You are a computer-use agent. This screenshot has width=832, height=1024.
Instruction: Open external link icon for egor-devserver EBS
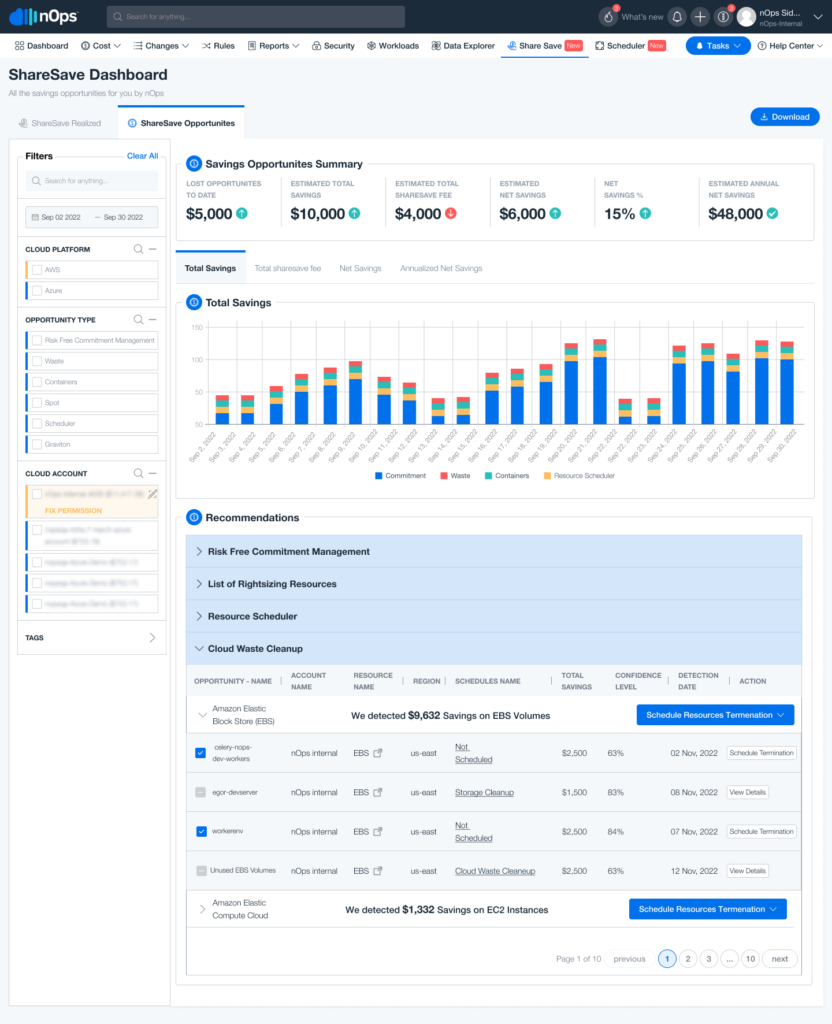[377, 792]
